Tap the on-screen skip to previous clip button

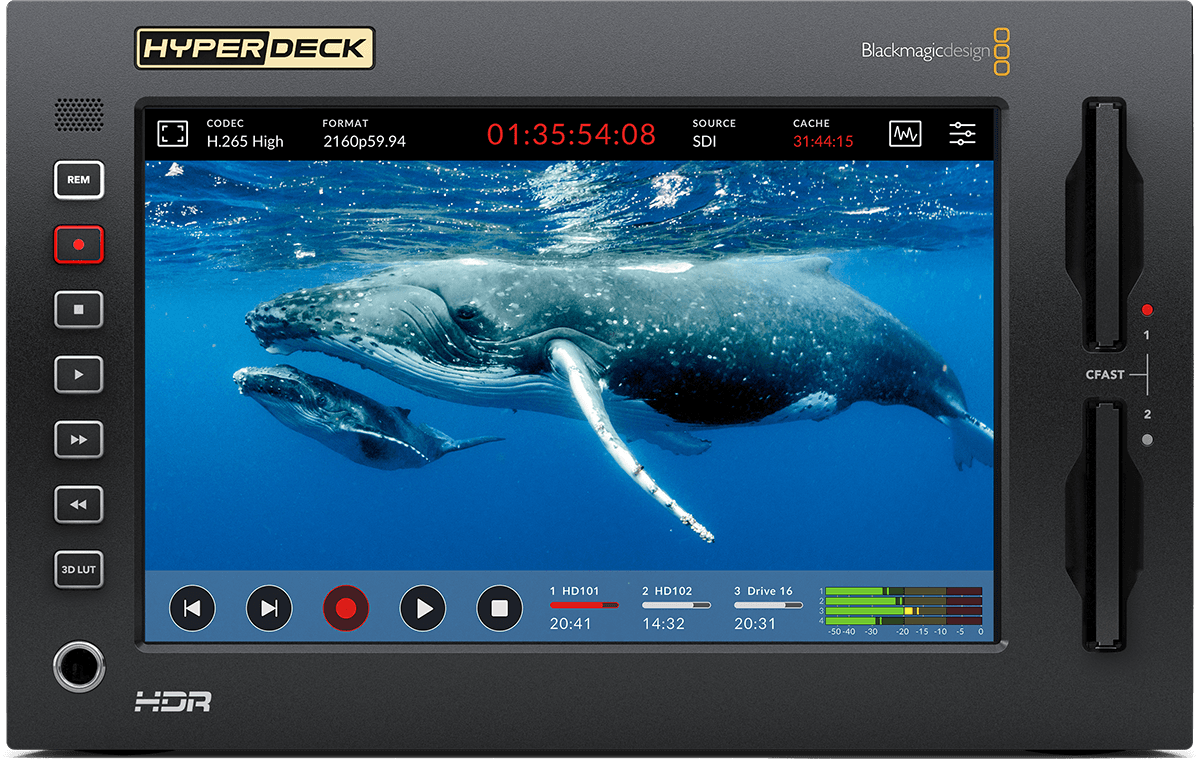click(x=193, y=608)
